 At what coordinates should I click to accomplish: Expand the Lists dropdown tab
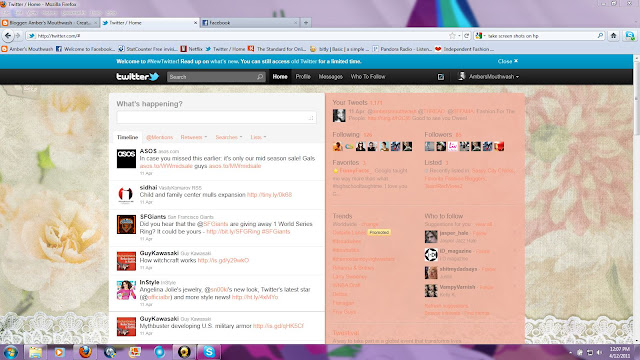[258, 137]
